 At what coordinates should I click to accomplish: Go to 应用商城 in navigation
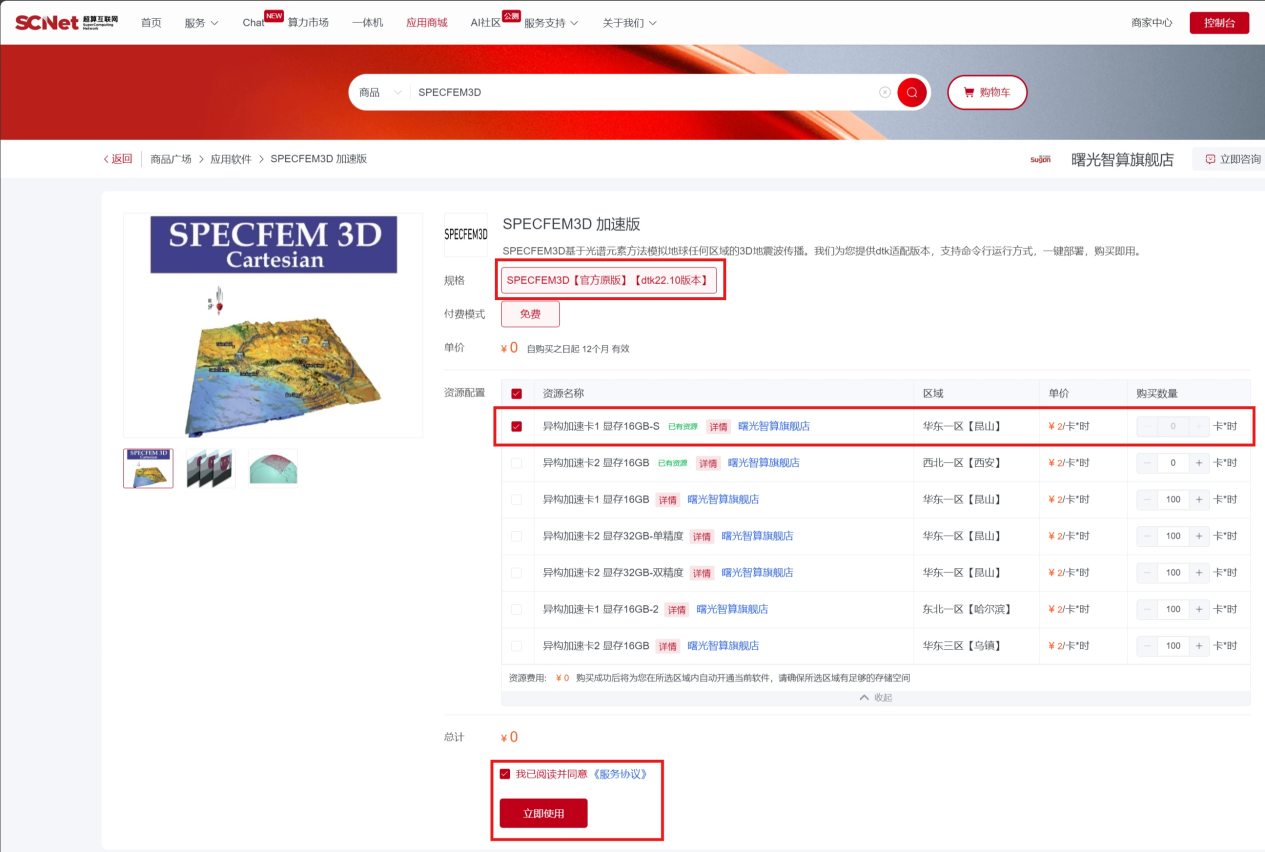pos(427,22)
